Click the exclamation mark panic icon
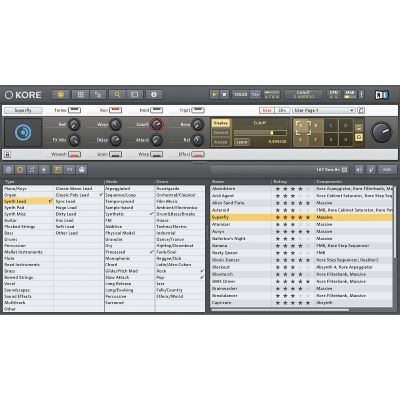The width and height of the screenshot is (400, 400). pos(361,95)
